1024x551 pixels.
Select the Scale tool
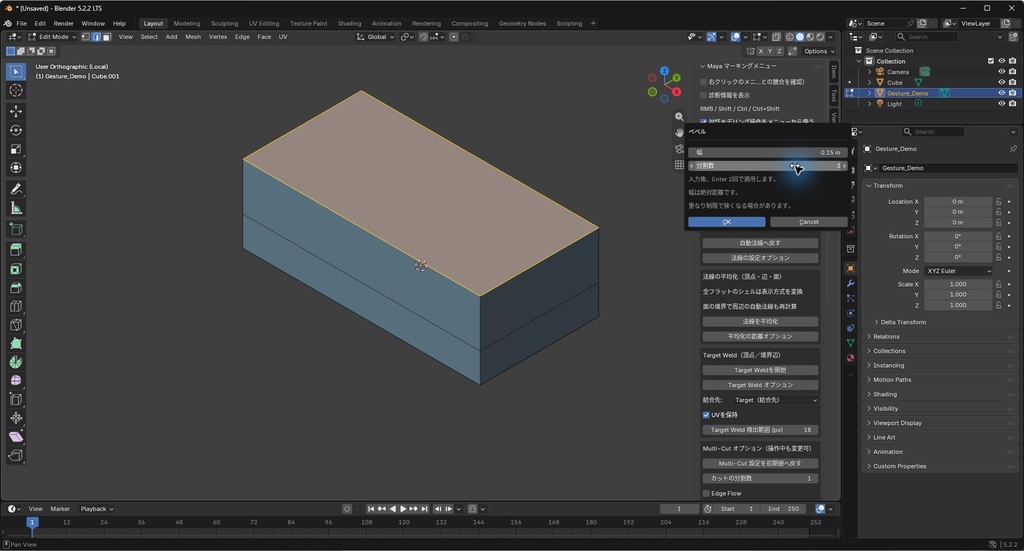pos(16,150)
